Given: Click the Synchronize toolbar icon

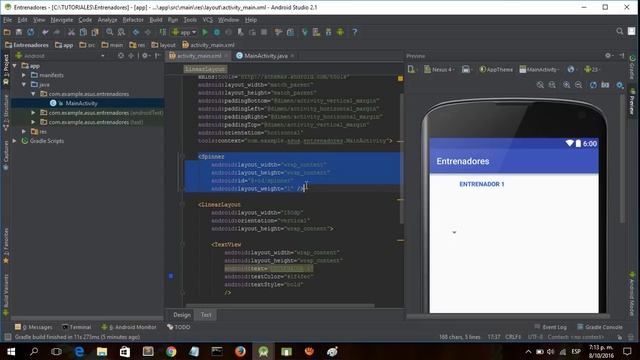Looking at the screenshot, I should click(31, 32).
